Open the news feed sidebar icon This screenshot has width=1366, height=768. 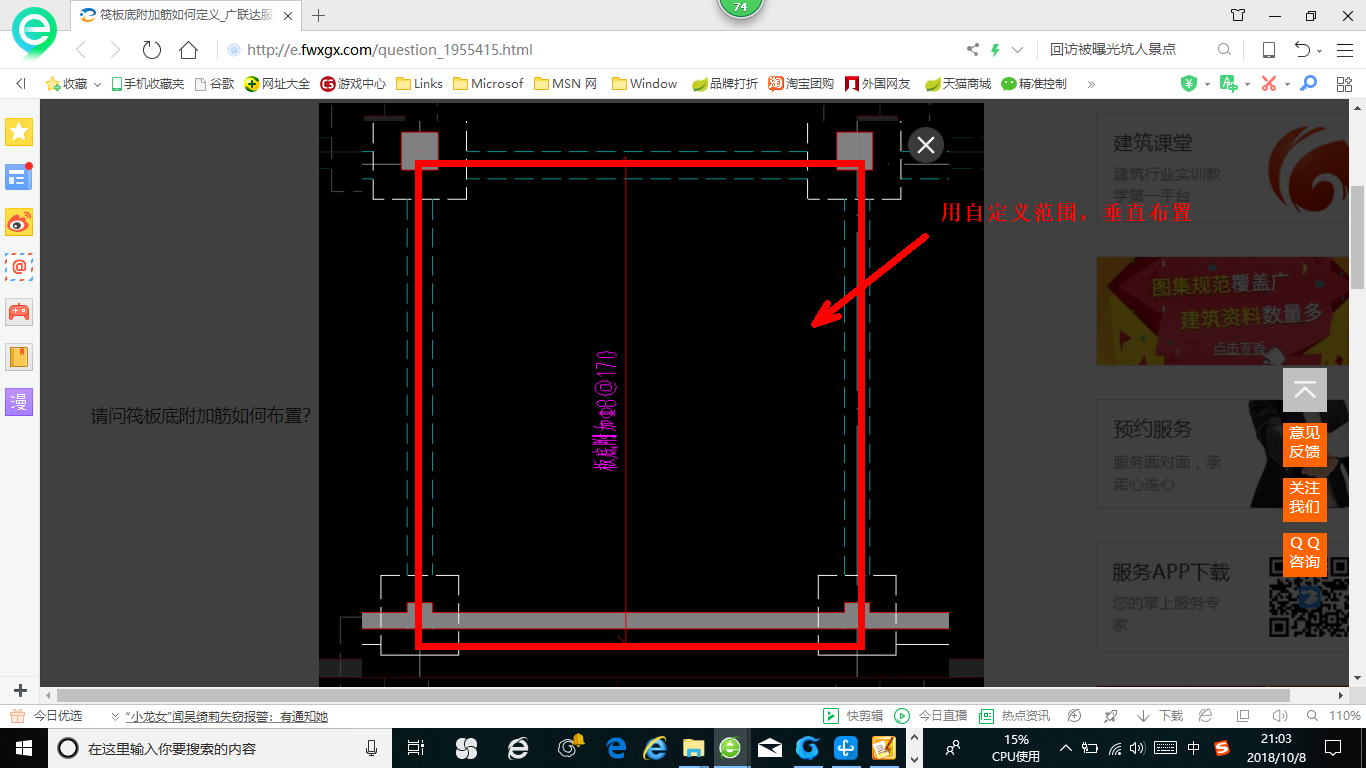pos(19,177)
